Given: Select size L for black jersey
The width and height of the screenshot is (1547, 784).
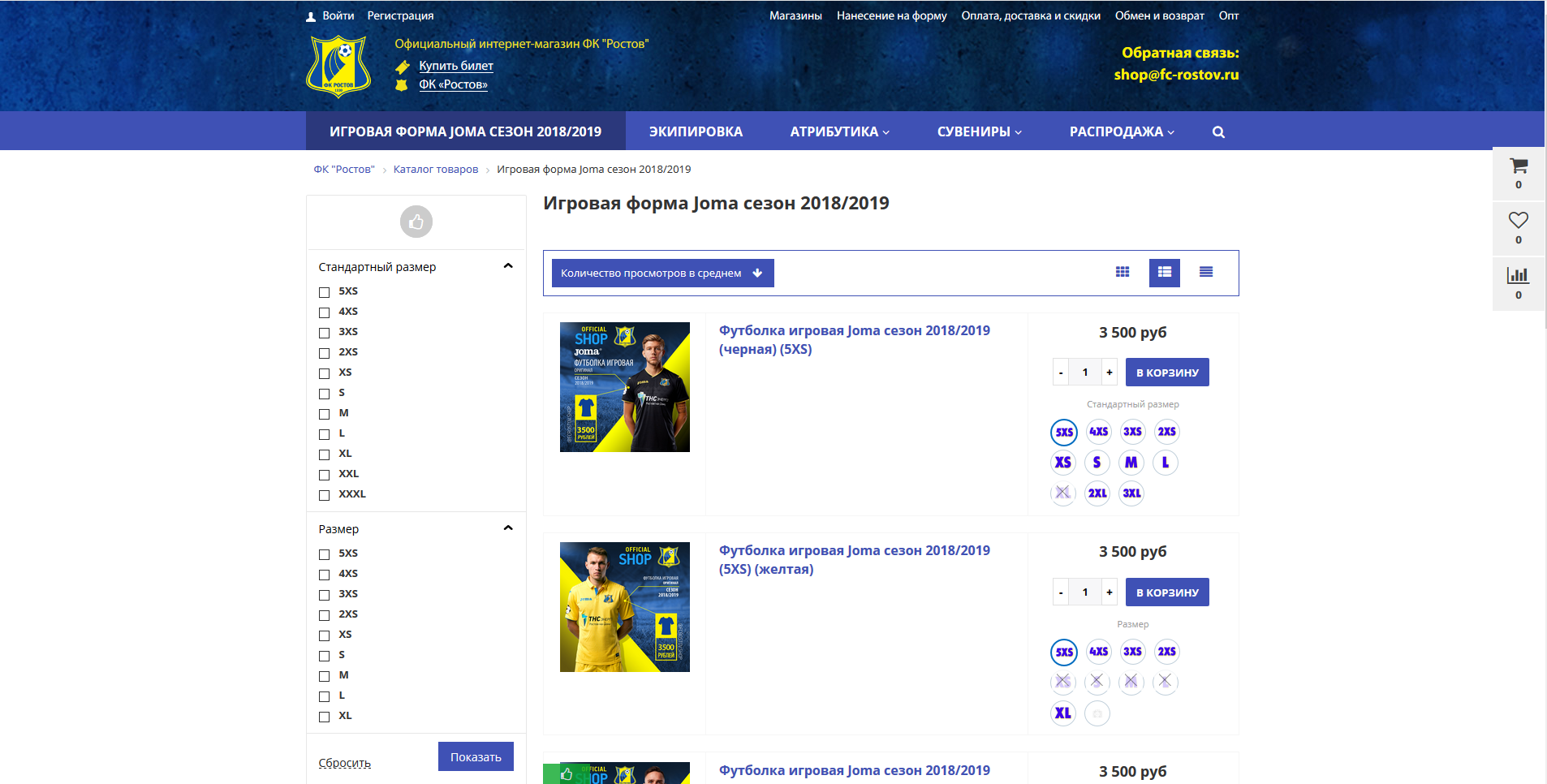Looking at the screenshot, I should pyautogui.click(x=1166, y=463).
